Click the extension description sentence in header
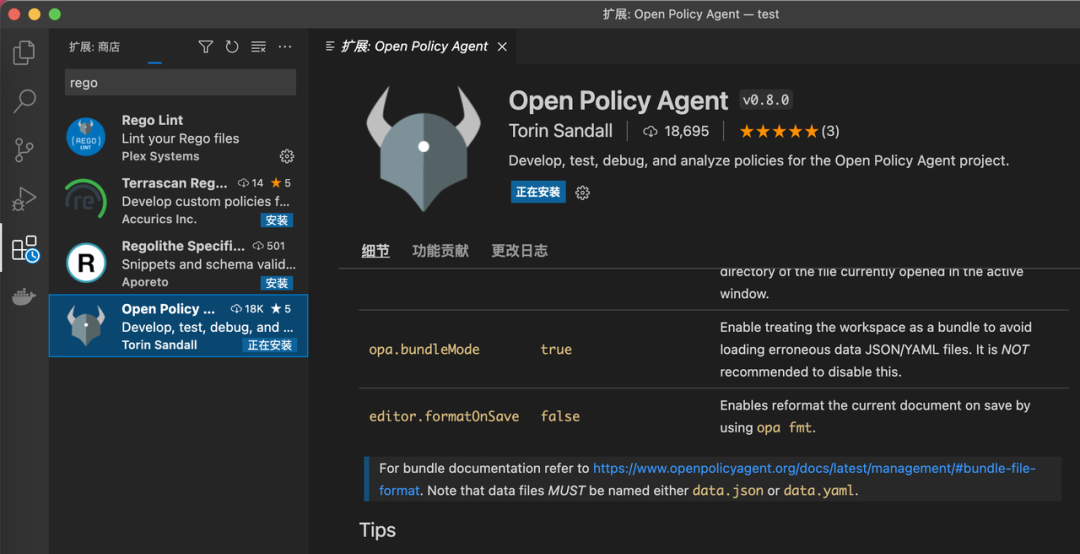 tap(758, 161)
